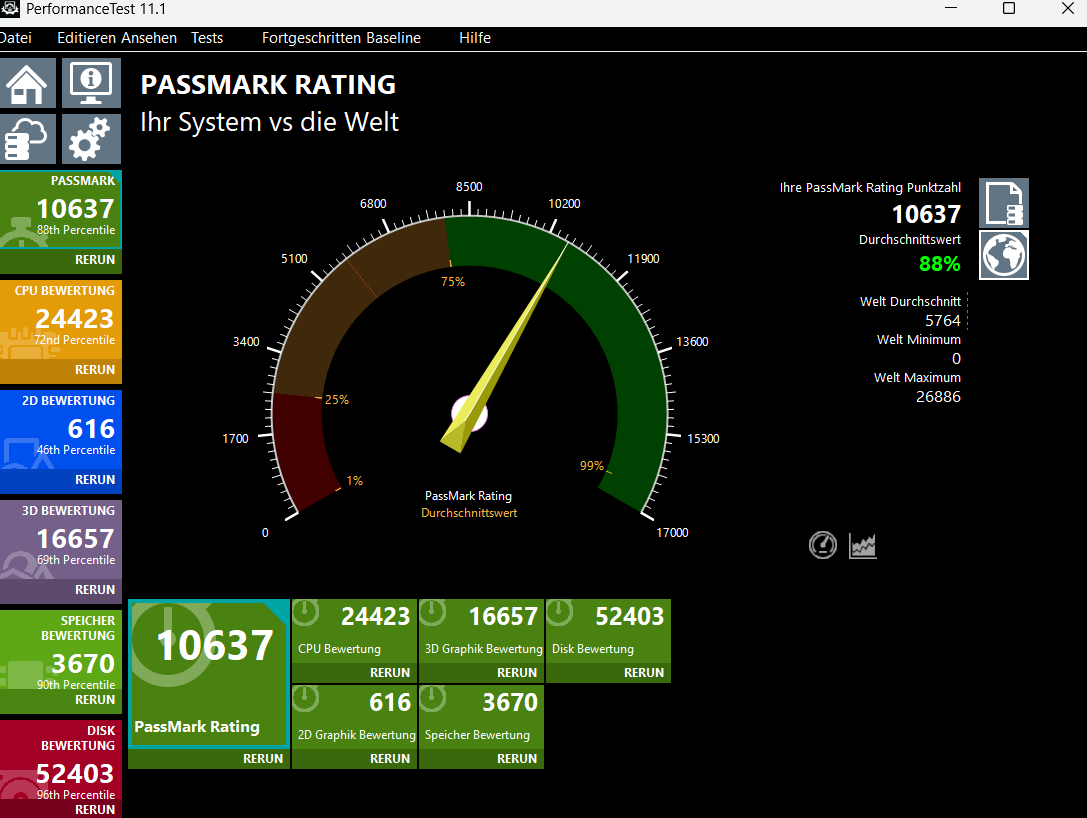Click the 99% marker label on gauge

(x=592, y=466)
